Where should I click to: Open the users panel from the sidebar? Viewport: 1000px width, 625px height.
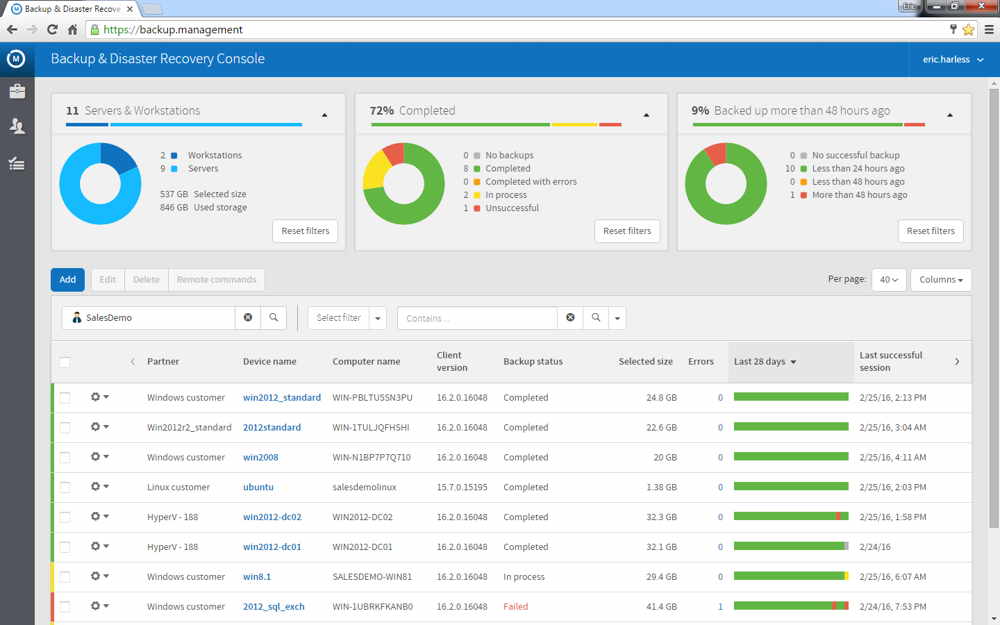point(16,126)
